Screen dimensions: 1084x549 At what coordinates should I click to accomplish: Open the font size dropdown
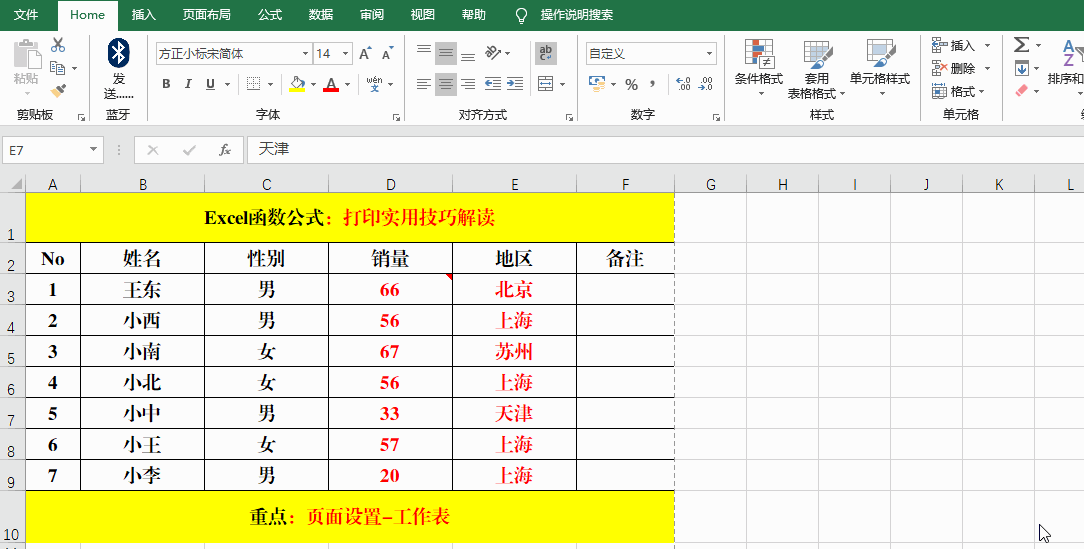click(x=345, y=54)
